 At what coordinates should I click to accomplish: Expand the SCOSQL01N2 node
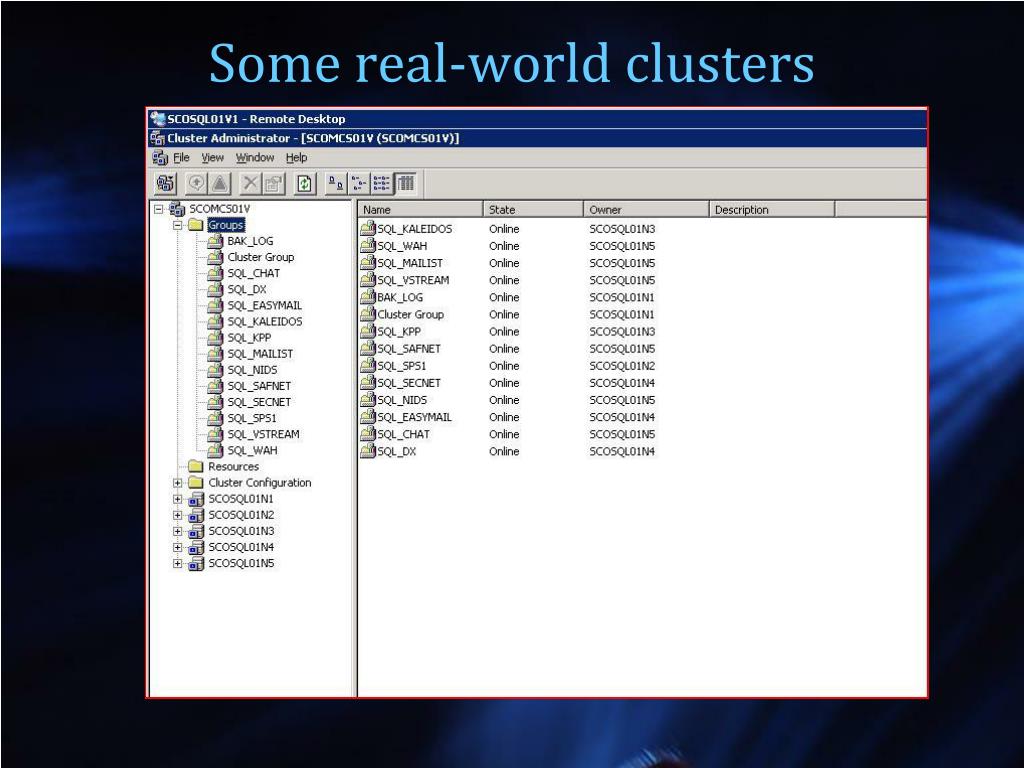point(178,515)
